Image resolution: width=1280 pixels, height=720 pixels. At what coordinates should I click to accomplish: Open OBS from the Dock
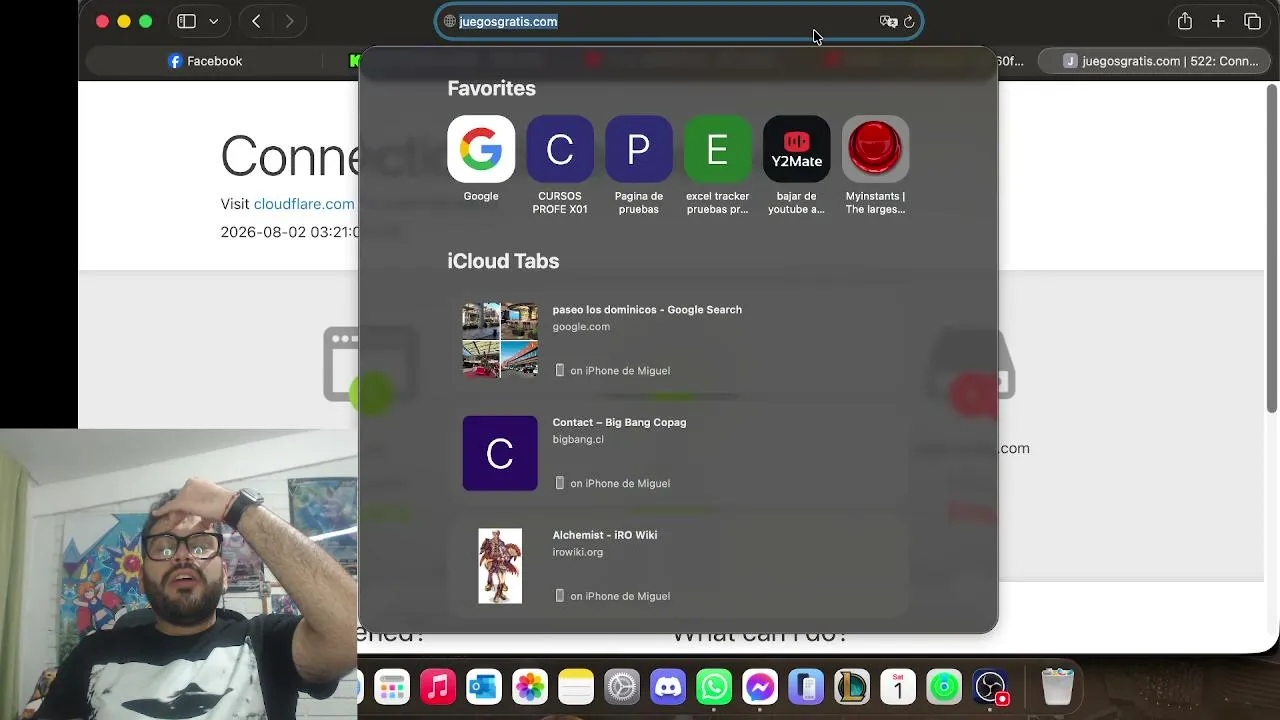click(x=990, y=687)
